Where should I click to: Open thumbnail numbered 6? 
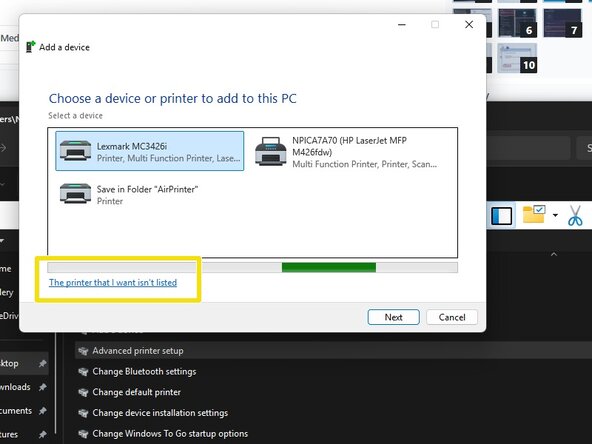tap(517, 23)
